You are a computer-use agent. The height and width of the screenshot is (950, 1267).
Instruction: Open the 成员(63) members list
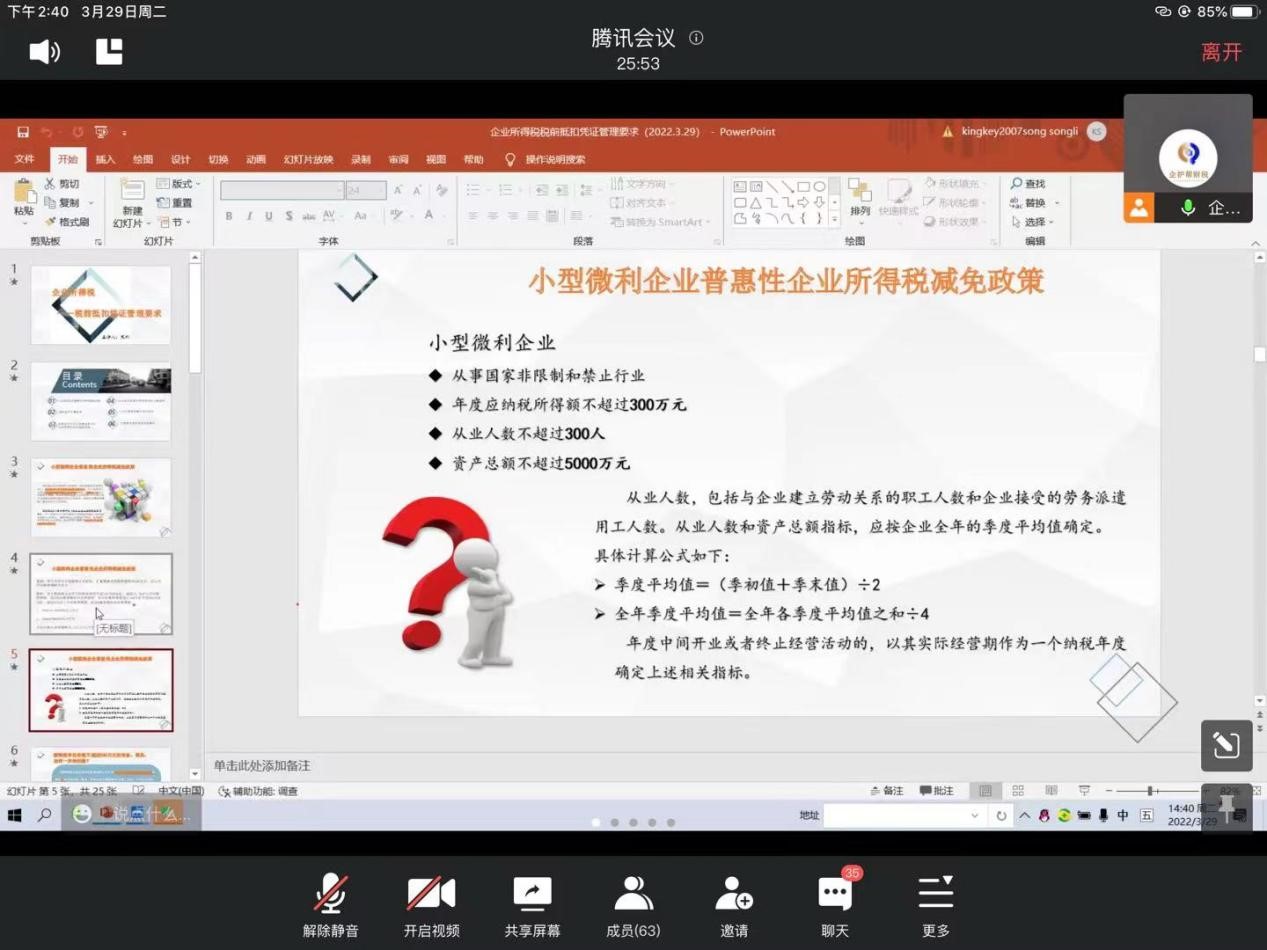pyautogui.click(x=633, y=905)
